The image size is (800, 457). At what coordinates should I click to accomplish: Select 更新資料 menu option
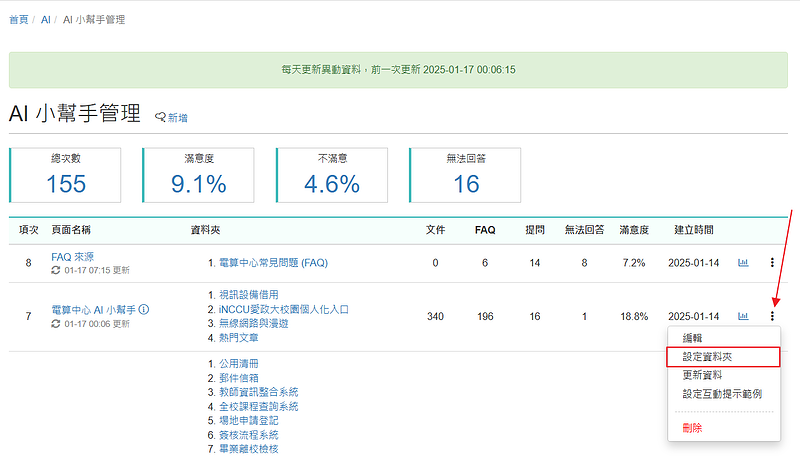pyautogui.click(x=702, y=375)
